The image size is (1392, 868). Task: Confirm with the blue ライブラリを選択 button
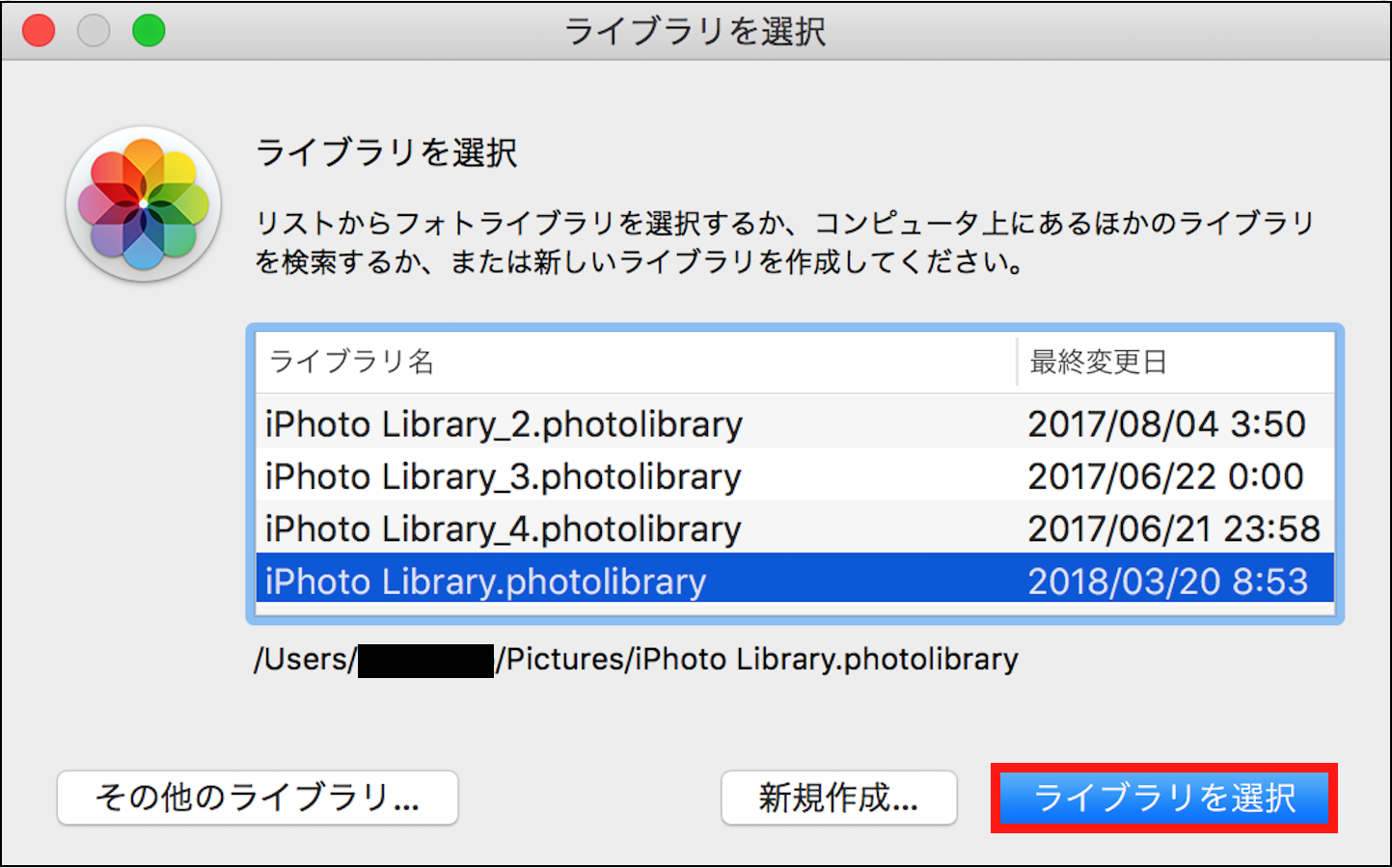point(1164,798)
